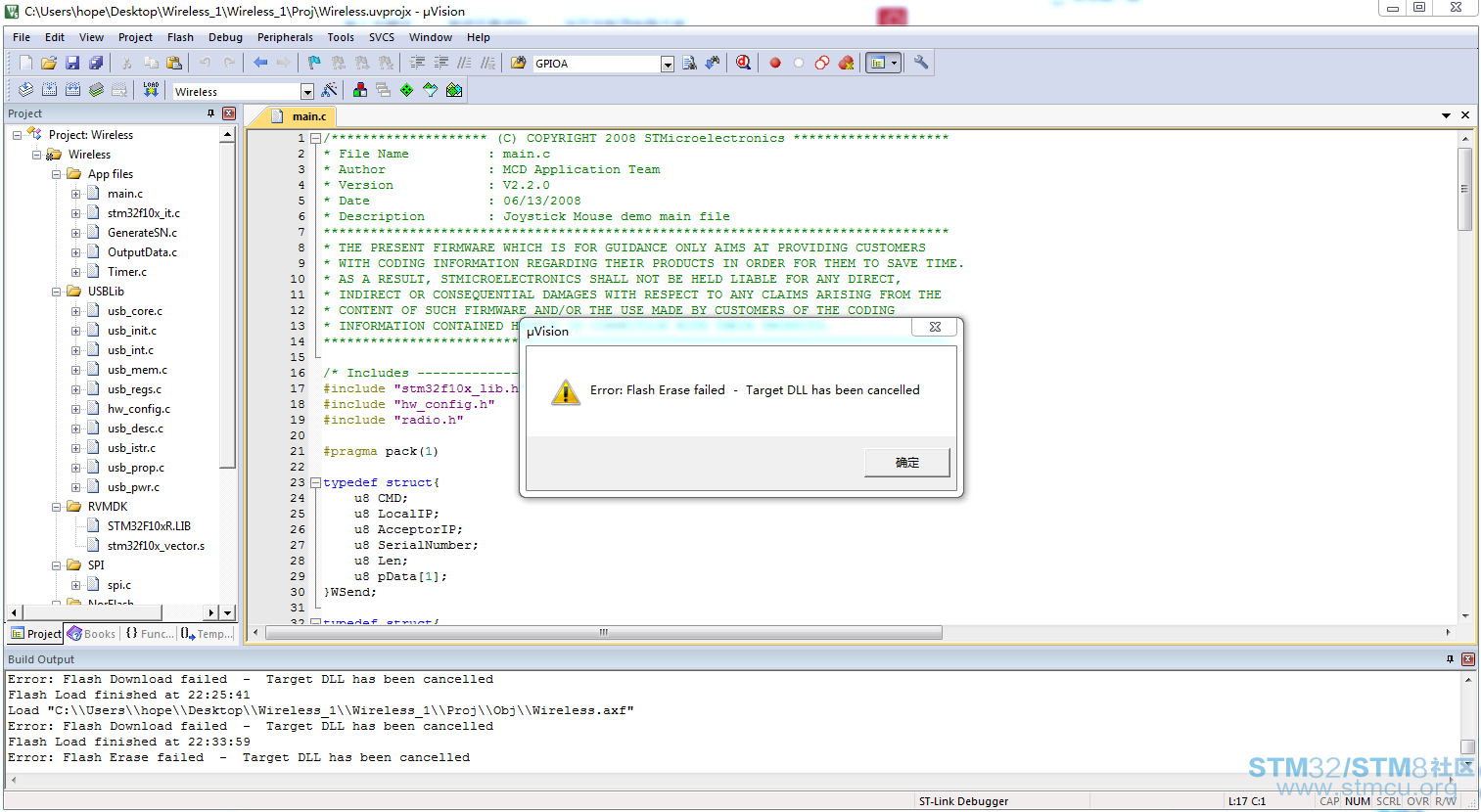Select STM32F10xR.LIB in project tree
The image size is (1481, 812).
point(149,526)
